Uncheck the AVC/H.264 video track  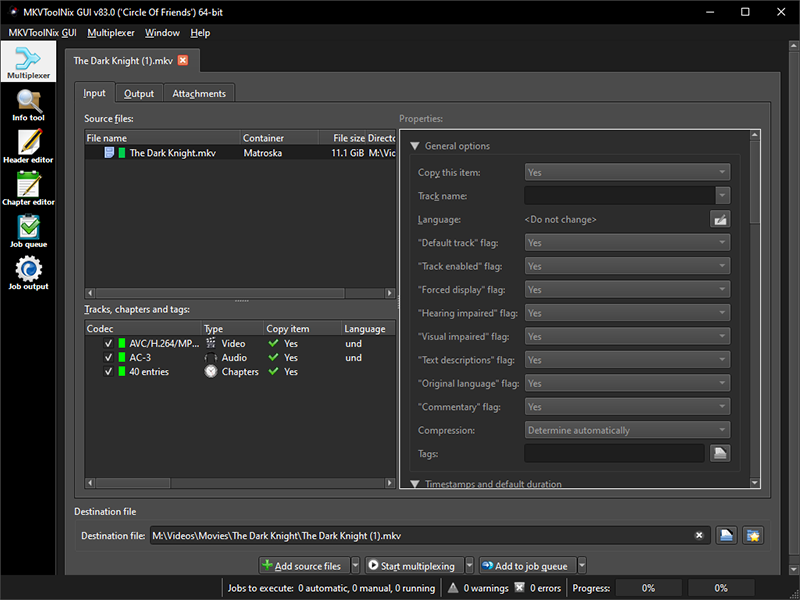(108, 343)
